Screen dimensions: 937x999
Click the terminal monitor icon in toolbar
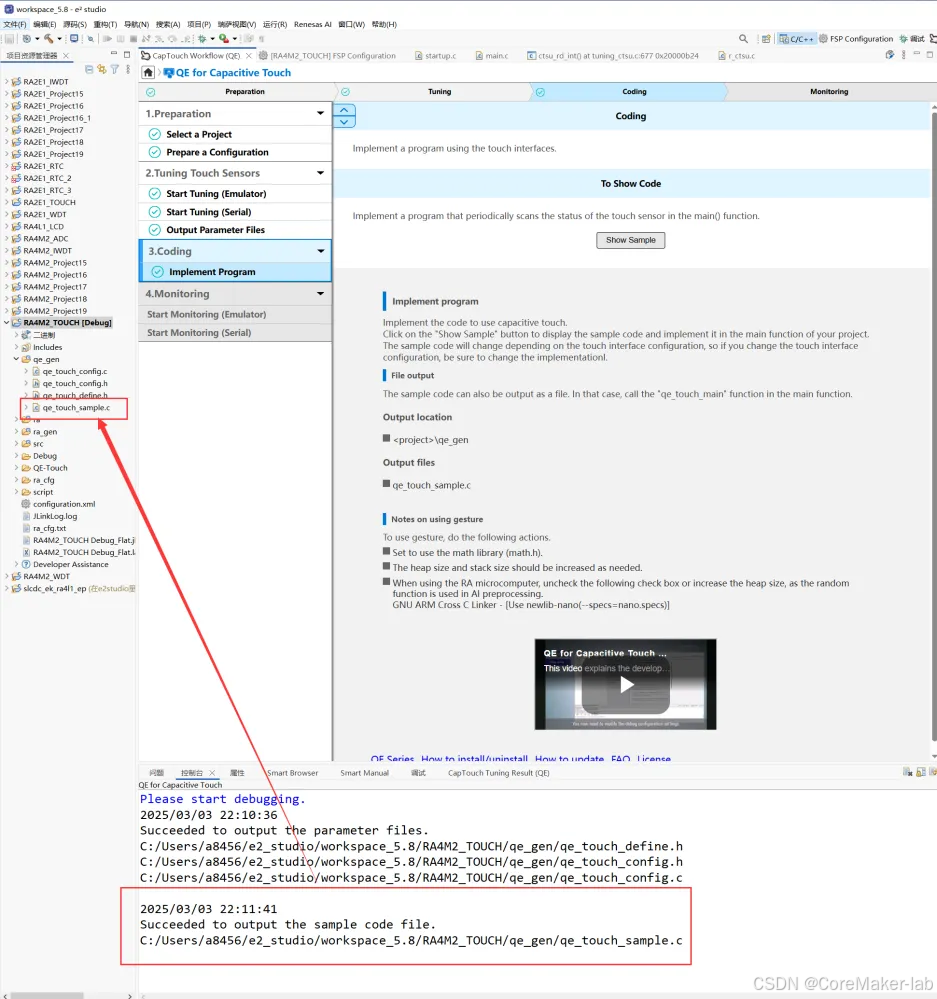point(74,39)
